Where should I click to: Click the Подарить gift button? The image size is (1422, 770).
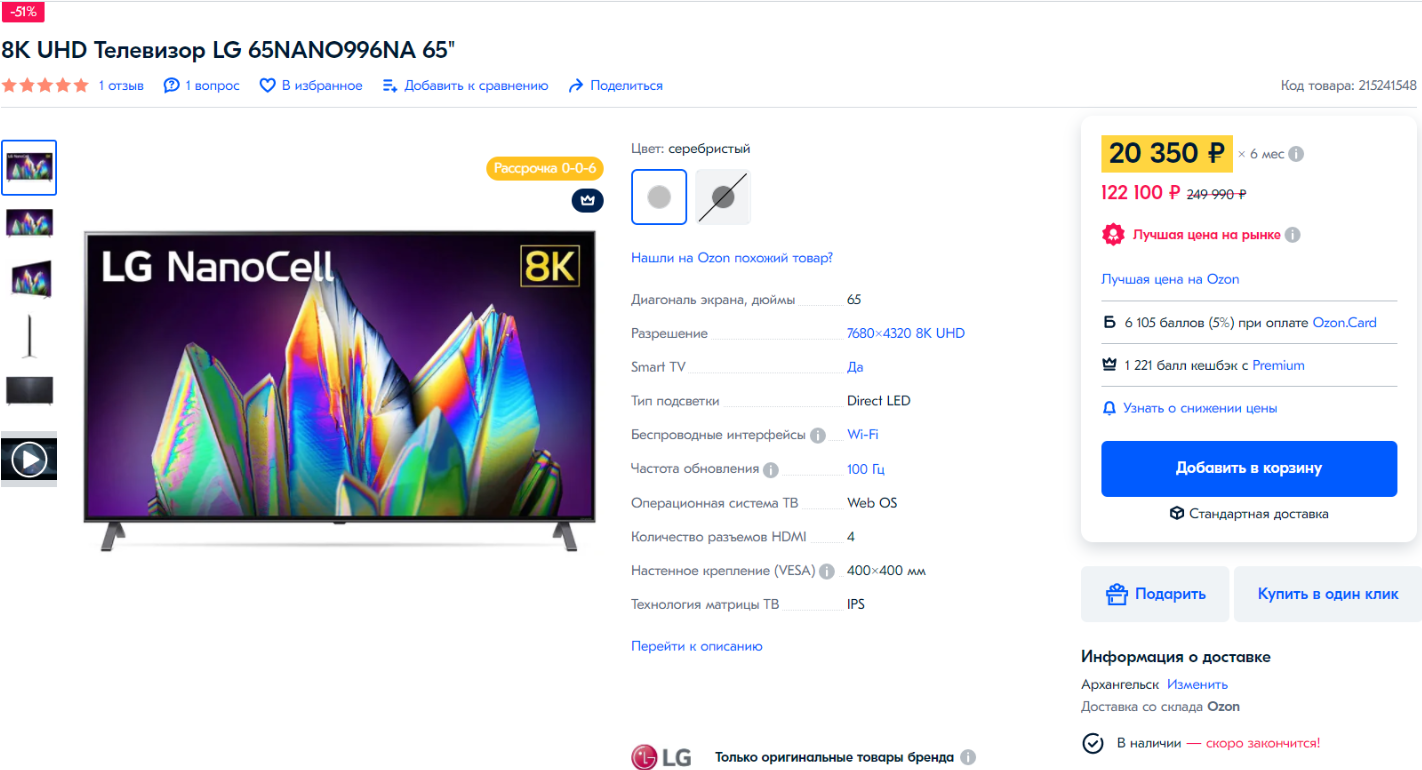1155,594
